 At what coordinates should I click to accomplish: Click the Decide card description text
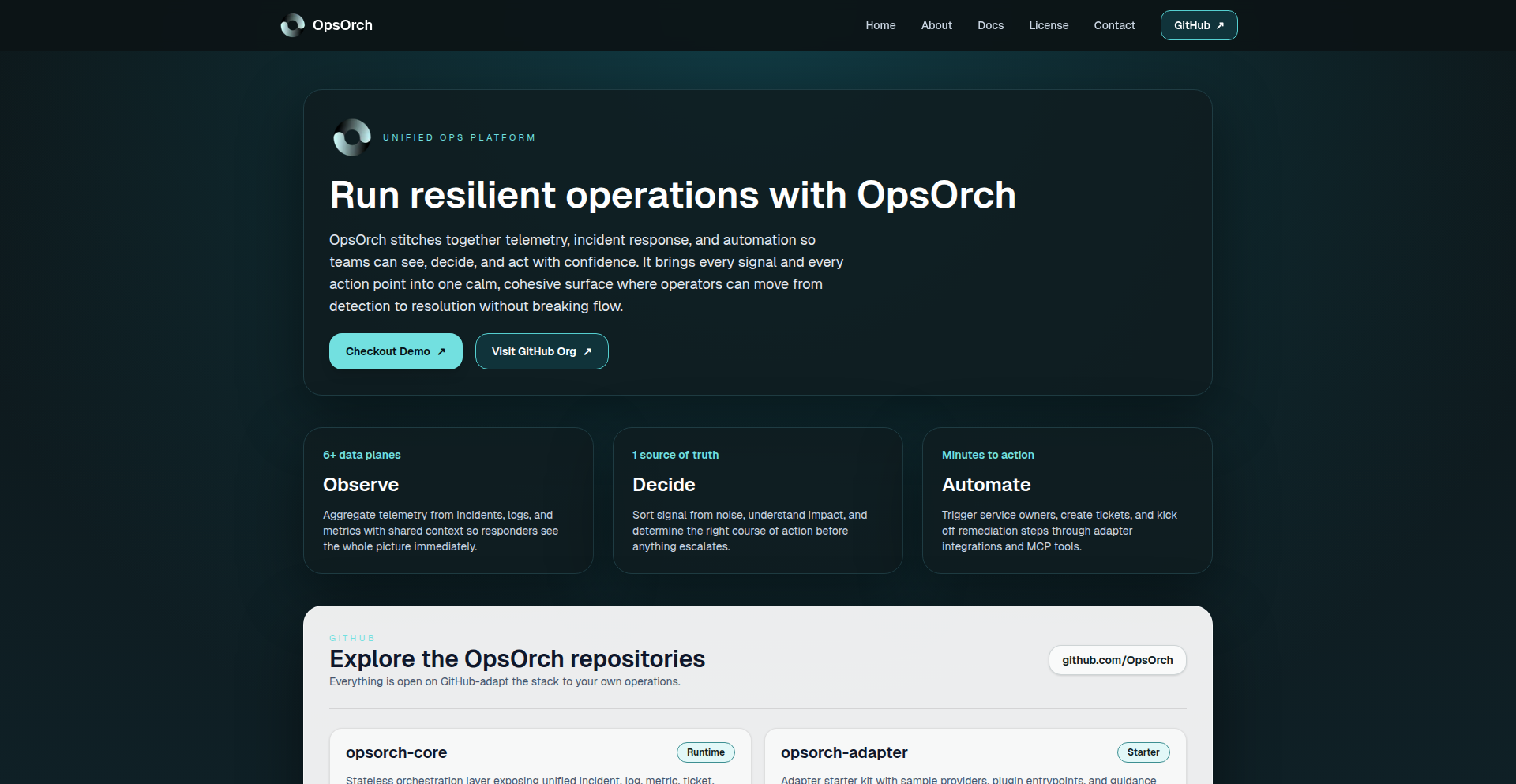coord(749,531)
